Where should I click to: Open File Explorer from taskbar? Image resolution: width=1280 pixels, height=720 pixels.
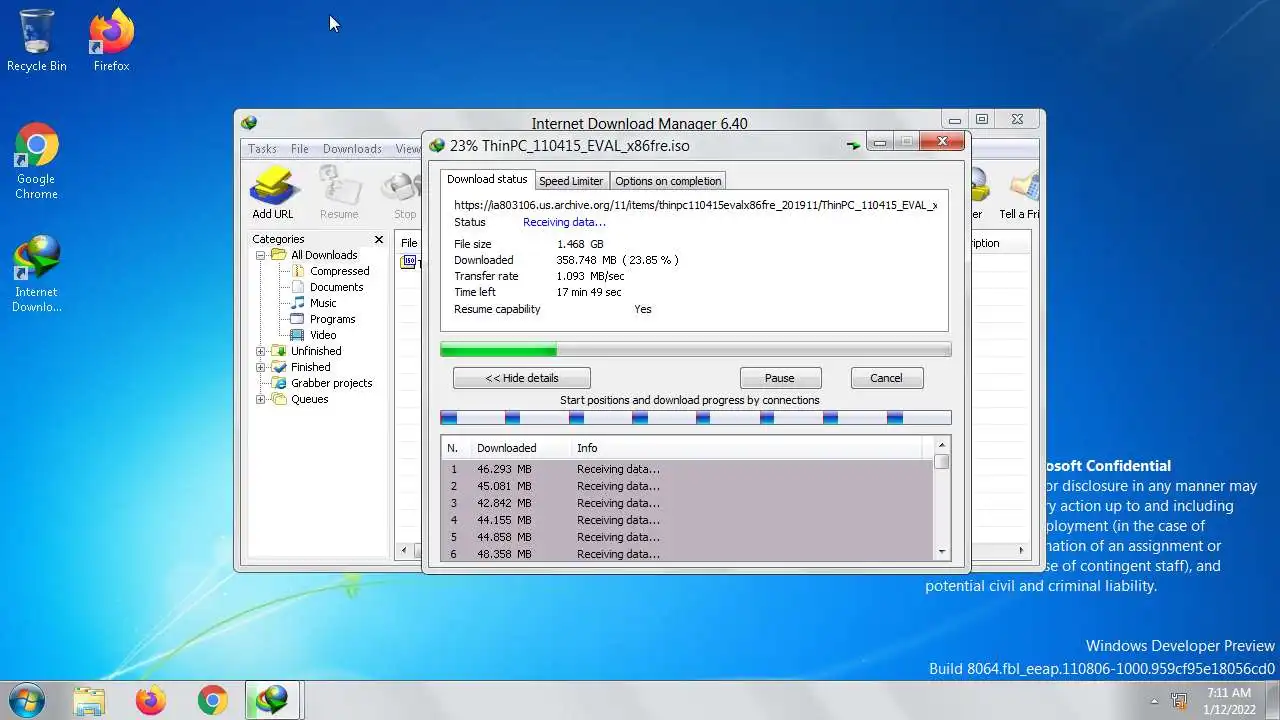point(89,700)
